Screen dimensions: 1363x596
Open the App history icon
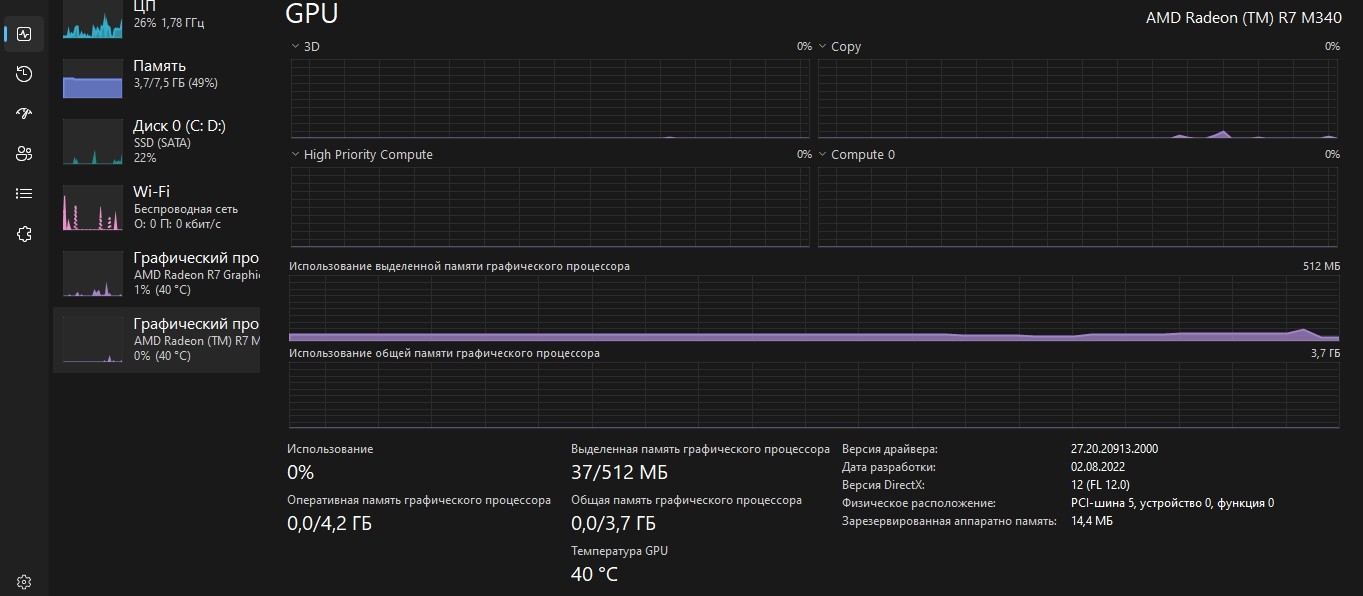[24, 74]
